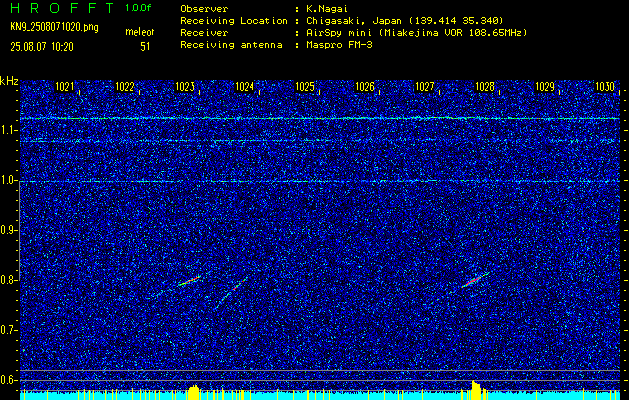The width and height of the screenshot is (629, 400).
Task: Click the 0.7 frequency axis label
Action: (8, 330)
